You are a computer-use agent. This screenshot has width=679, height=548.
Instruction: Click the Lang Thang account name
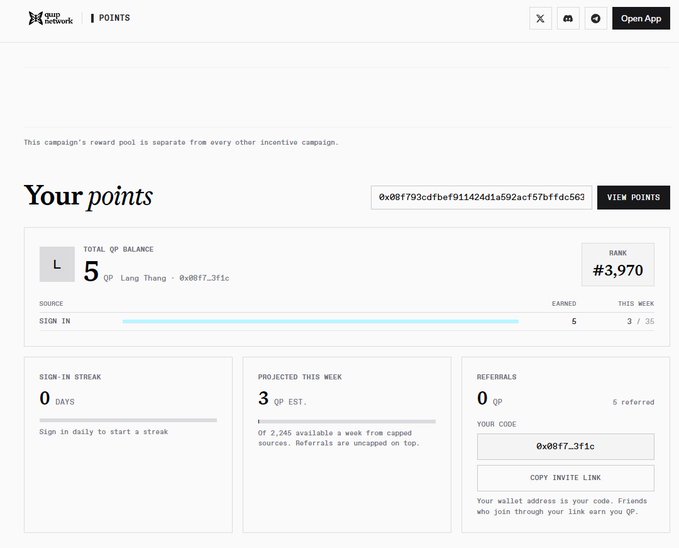143,278
